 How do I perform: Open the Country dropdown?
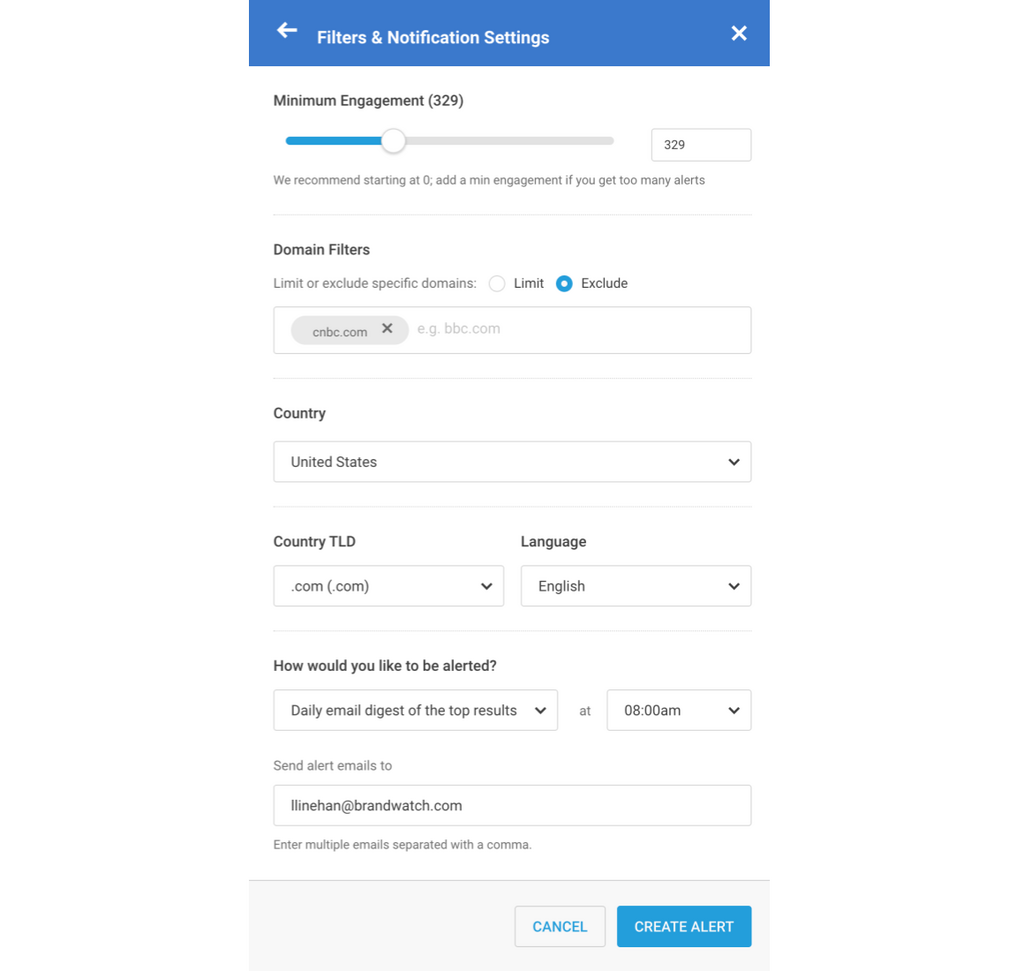click(x=512, y=462)
